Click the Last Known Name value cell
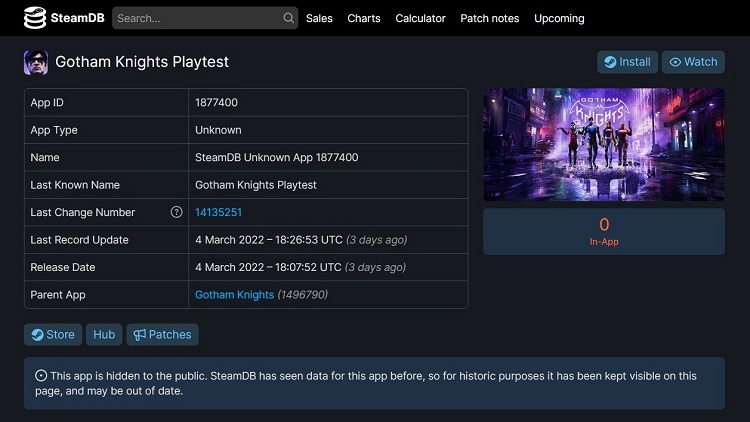Image resolution: width=750 pixels, height=422 pixels. tap(328, 185)
